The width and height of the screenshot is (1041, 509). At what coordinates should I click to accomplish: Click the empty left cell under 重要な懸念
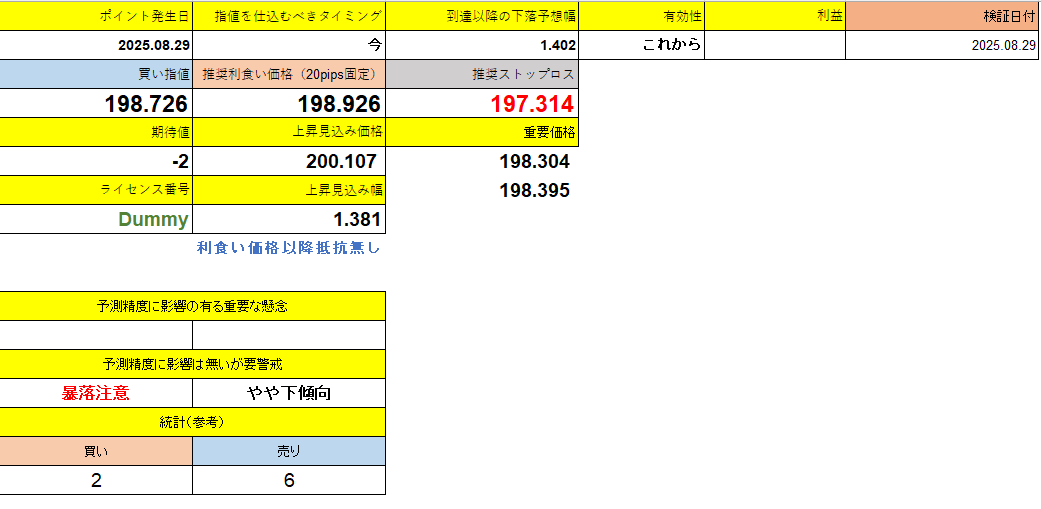coord(96,335)
